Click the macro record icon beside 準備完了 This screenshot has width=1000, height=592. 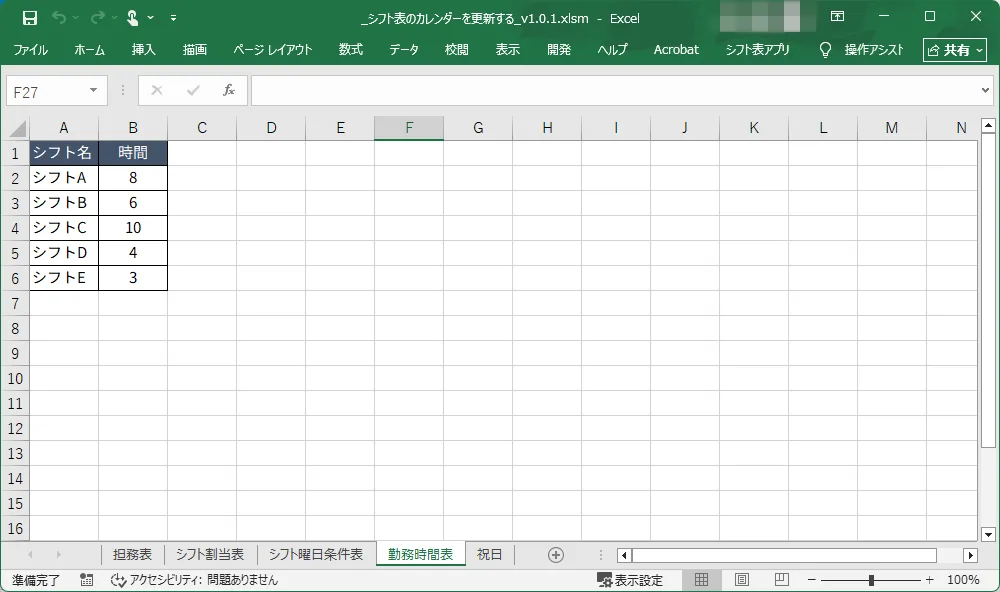coord(85,579)
